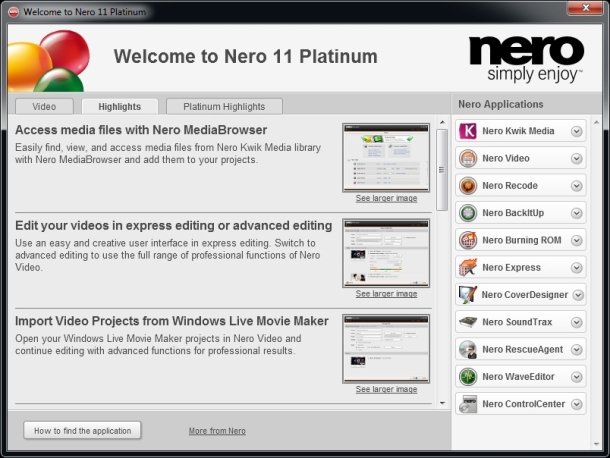610x458 pixels.
Task: Open the Nero CoverDesigner icon
Action: pyautogui.click(x=468, y=295)
